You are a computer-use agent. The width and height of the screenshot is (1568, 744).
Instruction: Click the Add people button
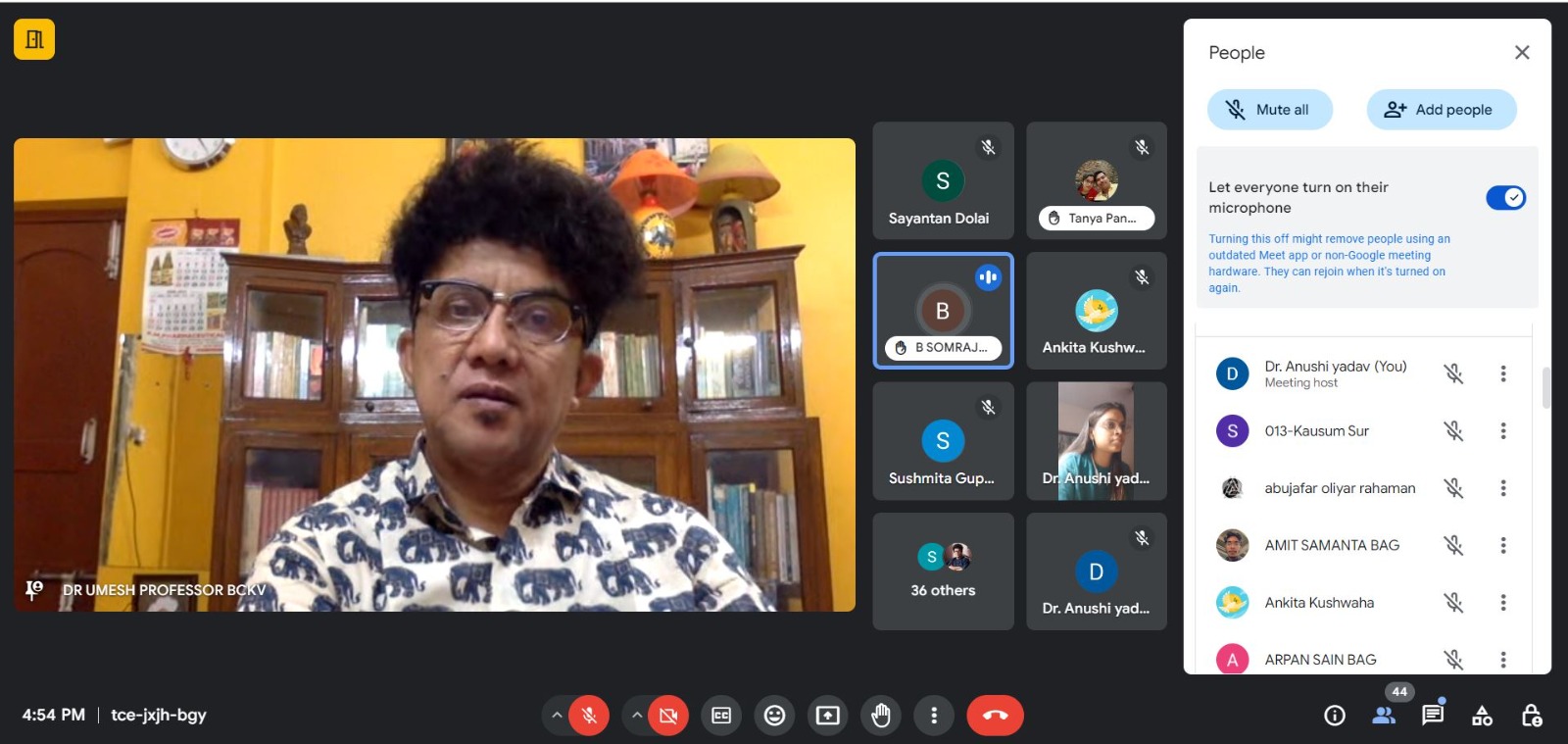click(x=1441, y=110)
